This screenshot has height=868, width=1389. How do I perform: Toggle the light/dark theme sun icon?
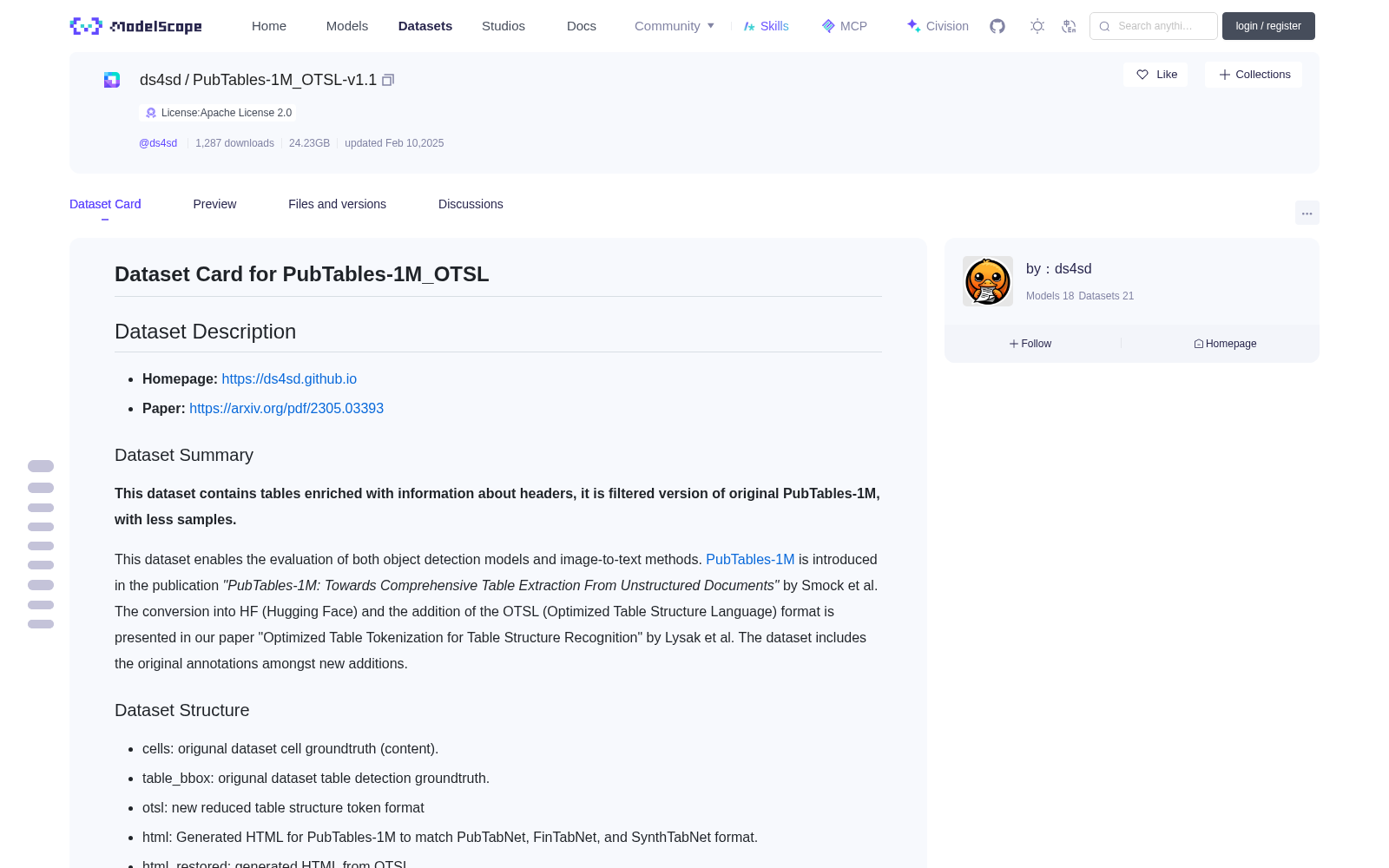tap(1037, 26)
